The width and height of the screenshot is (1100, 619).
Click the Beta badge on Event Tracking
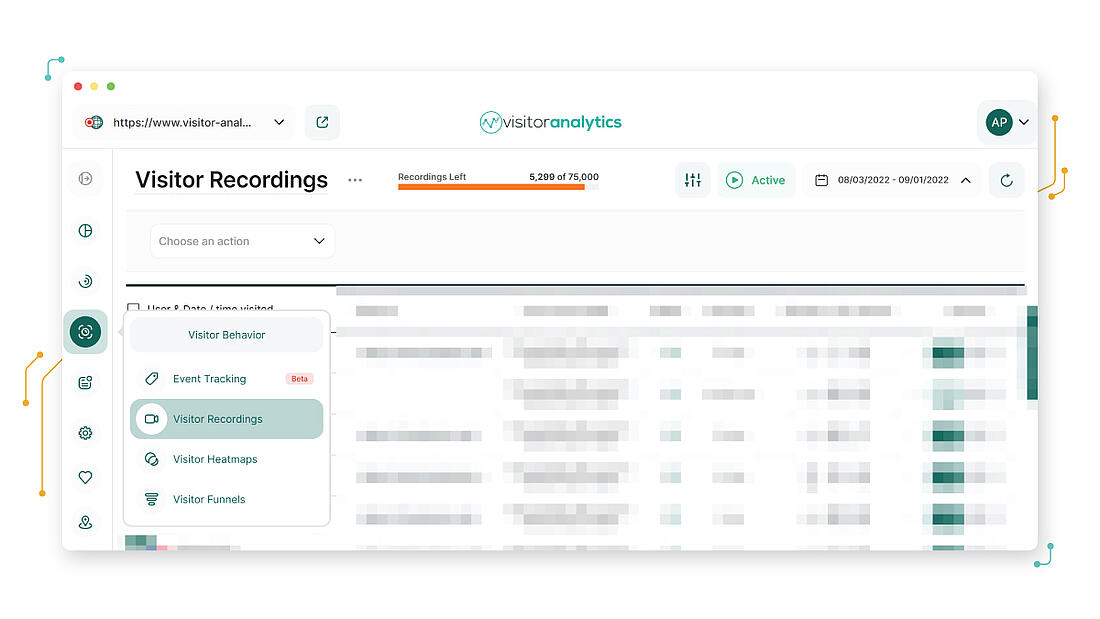(300, 378)
